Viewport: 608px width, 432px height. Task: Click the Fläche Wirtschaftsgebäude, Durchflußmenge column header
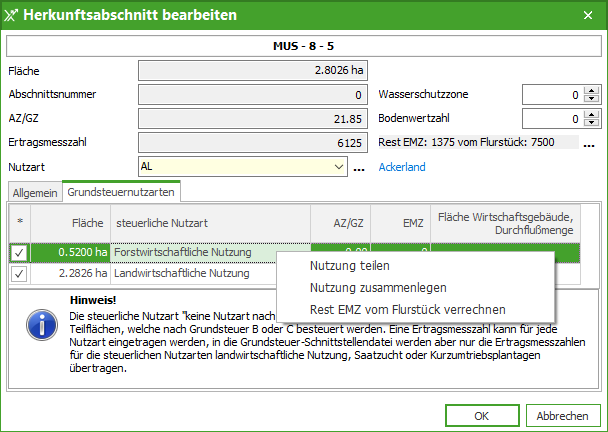pos(506,223)
